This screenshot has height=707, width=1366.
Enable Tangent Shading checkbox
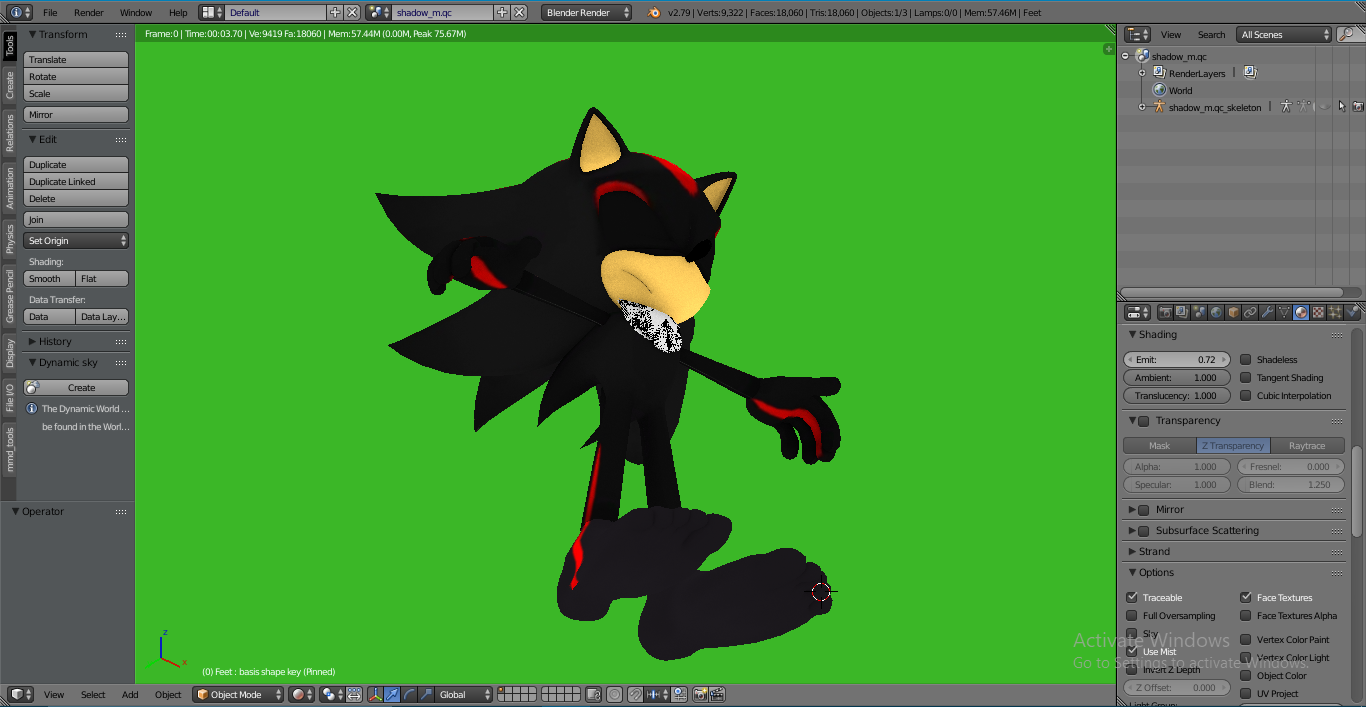coord(1246,377)
